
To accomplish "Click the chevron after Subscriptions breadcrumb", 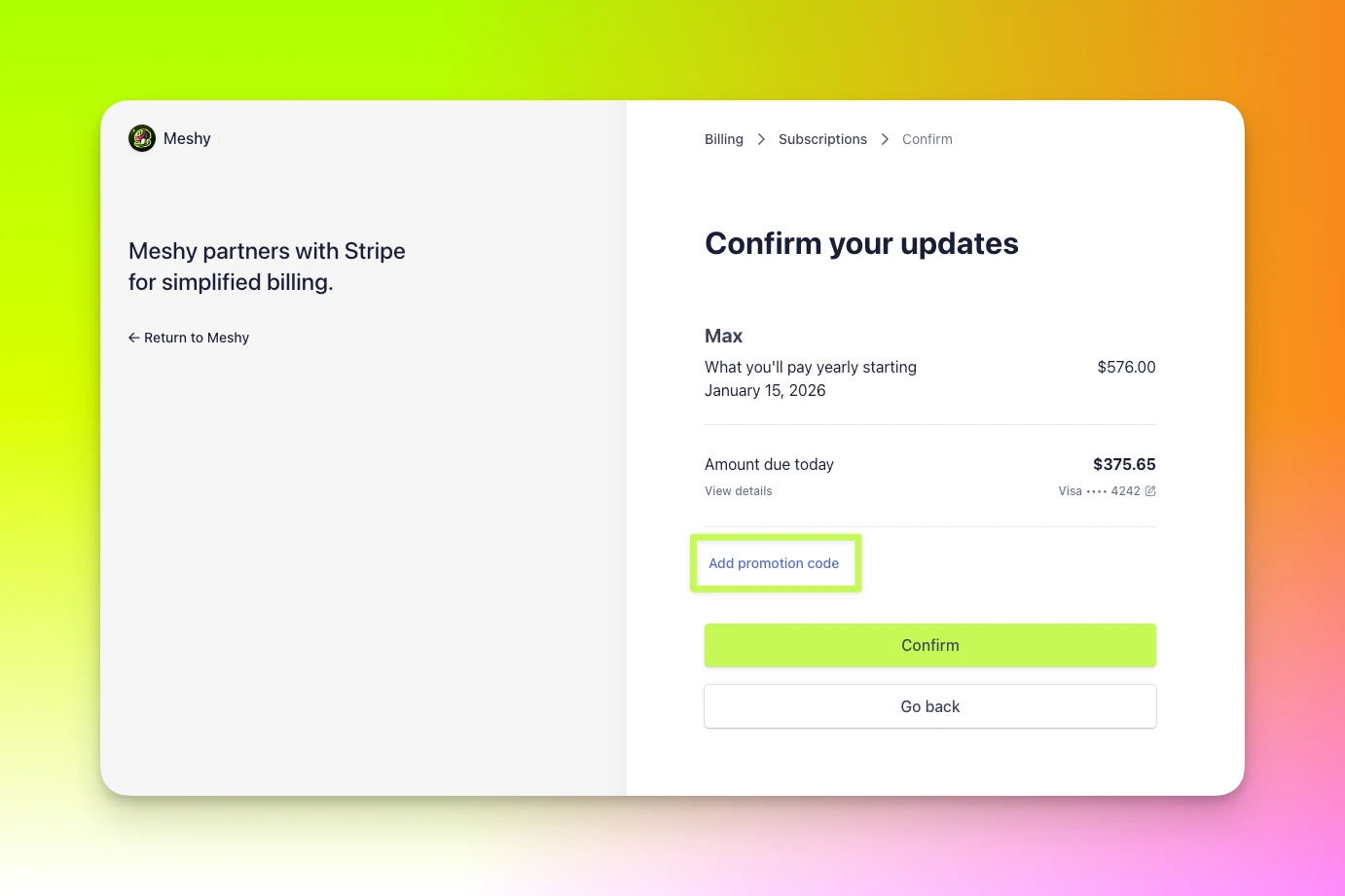I will click(885, 139).
